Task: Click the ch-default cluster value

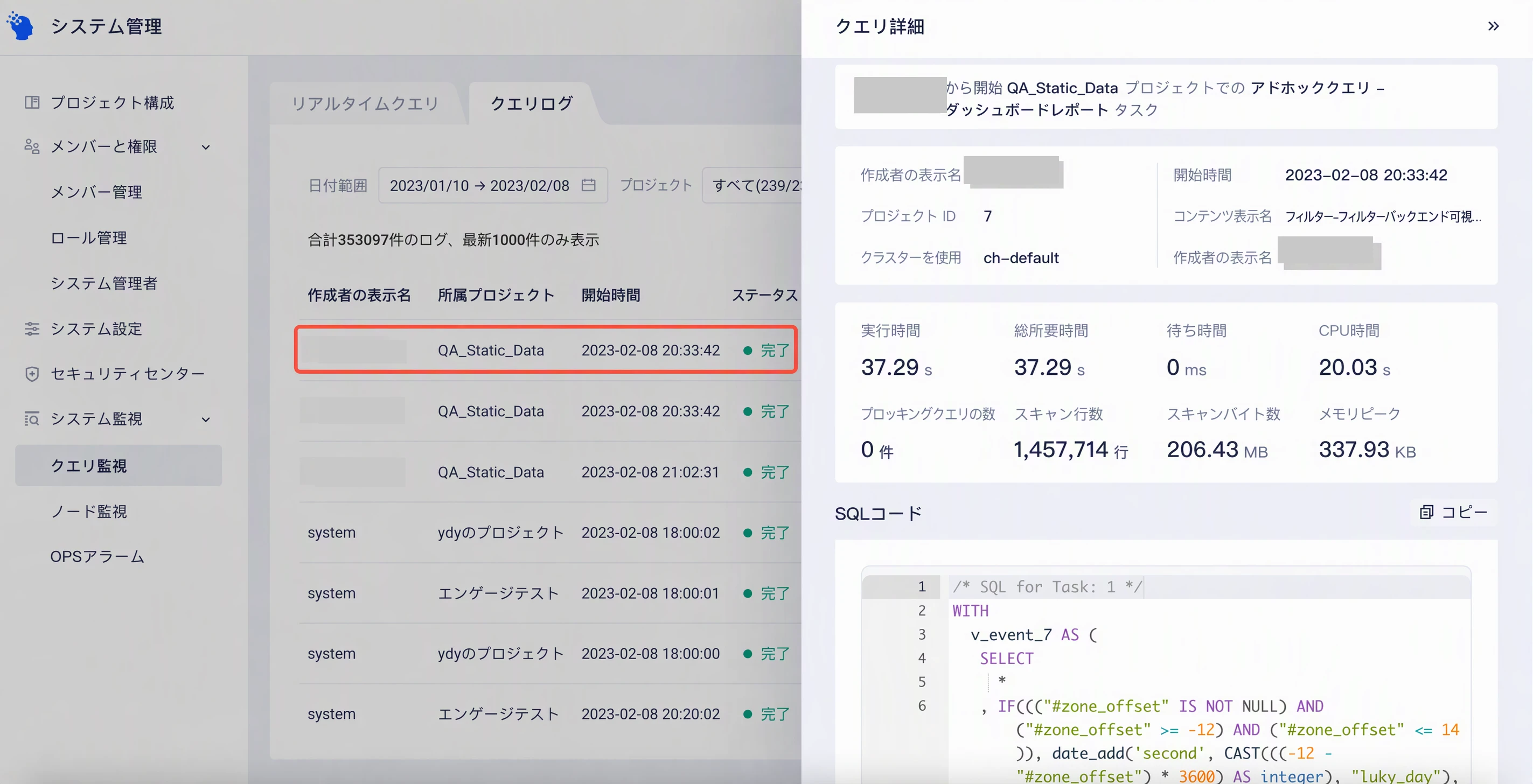Action: (x=1021, y=257)
